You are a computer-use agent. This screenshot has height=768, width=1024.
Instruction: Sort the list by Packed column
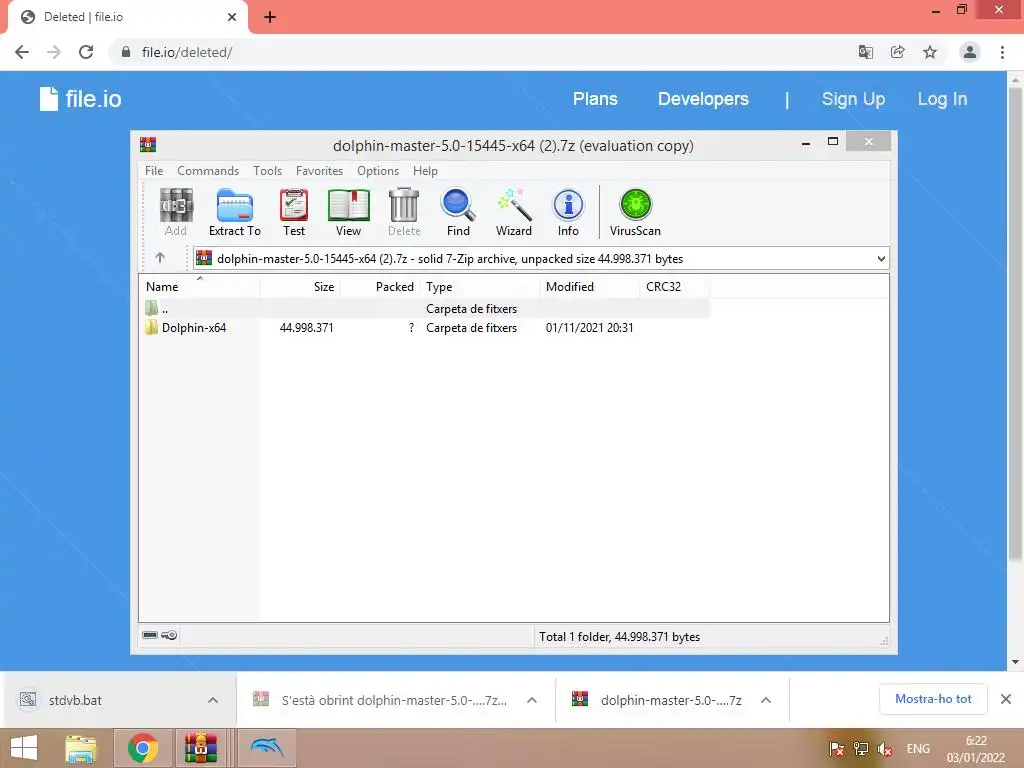379,287
